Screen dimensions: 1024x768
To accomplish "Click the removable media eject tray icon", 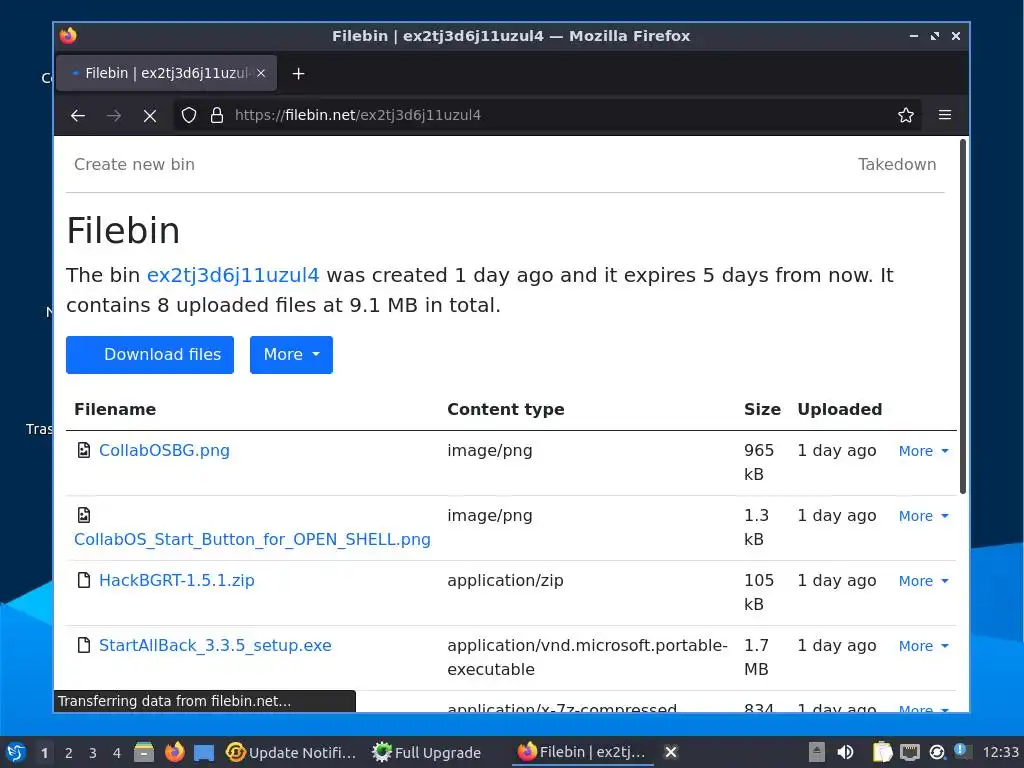I will [x=816, y=752].
